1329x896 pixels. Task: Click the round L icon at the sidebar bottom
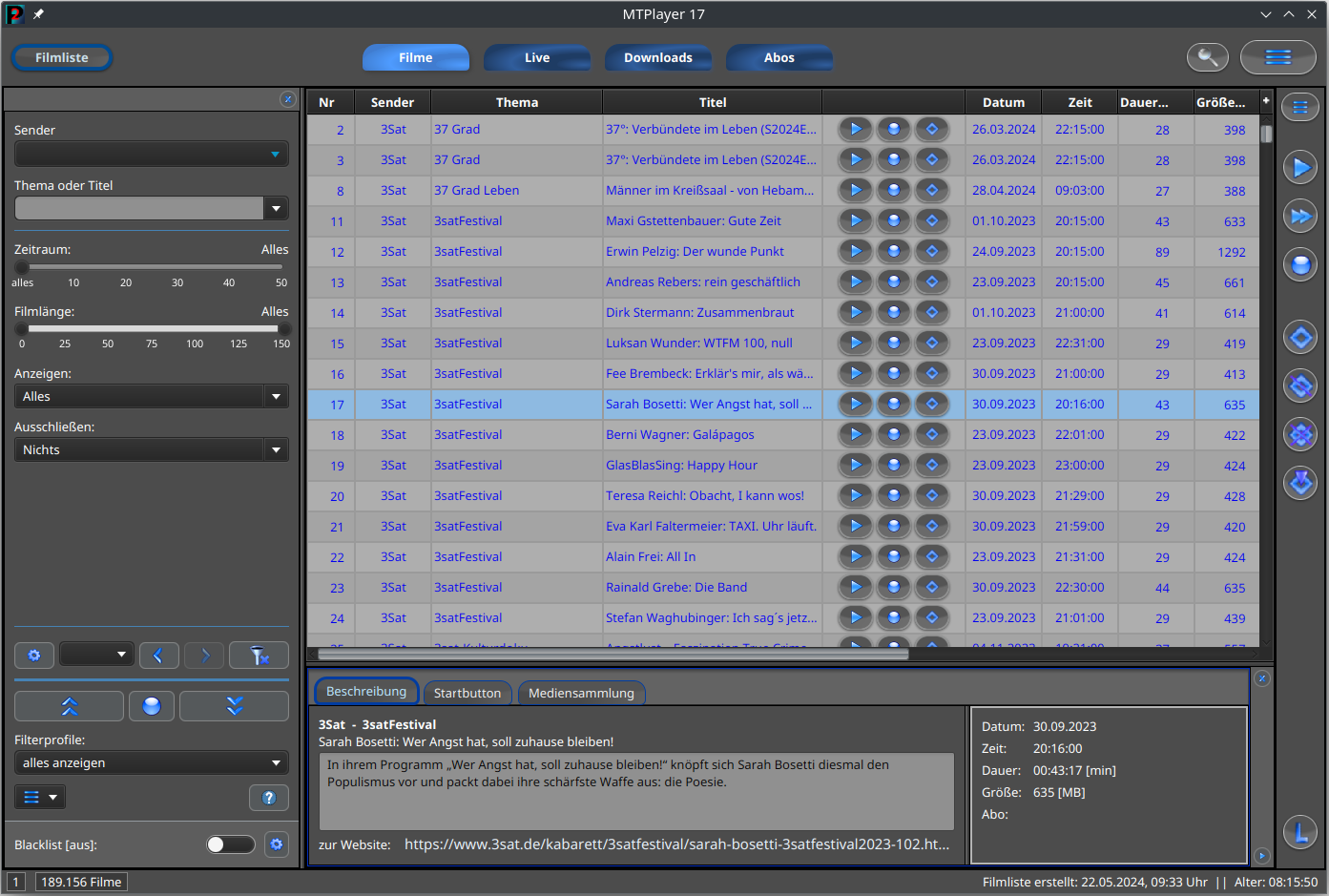click(x=1299, y=832)
